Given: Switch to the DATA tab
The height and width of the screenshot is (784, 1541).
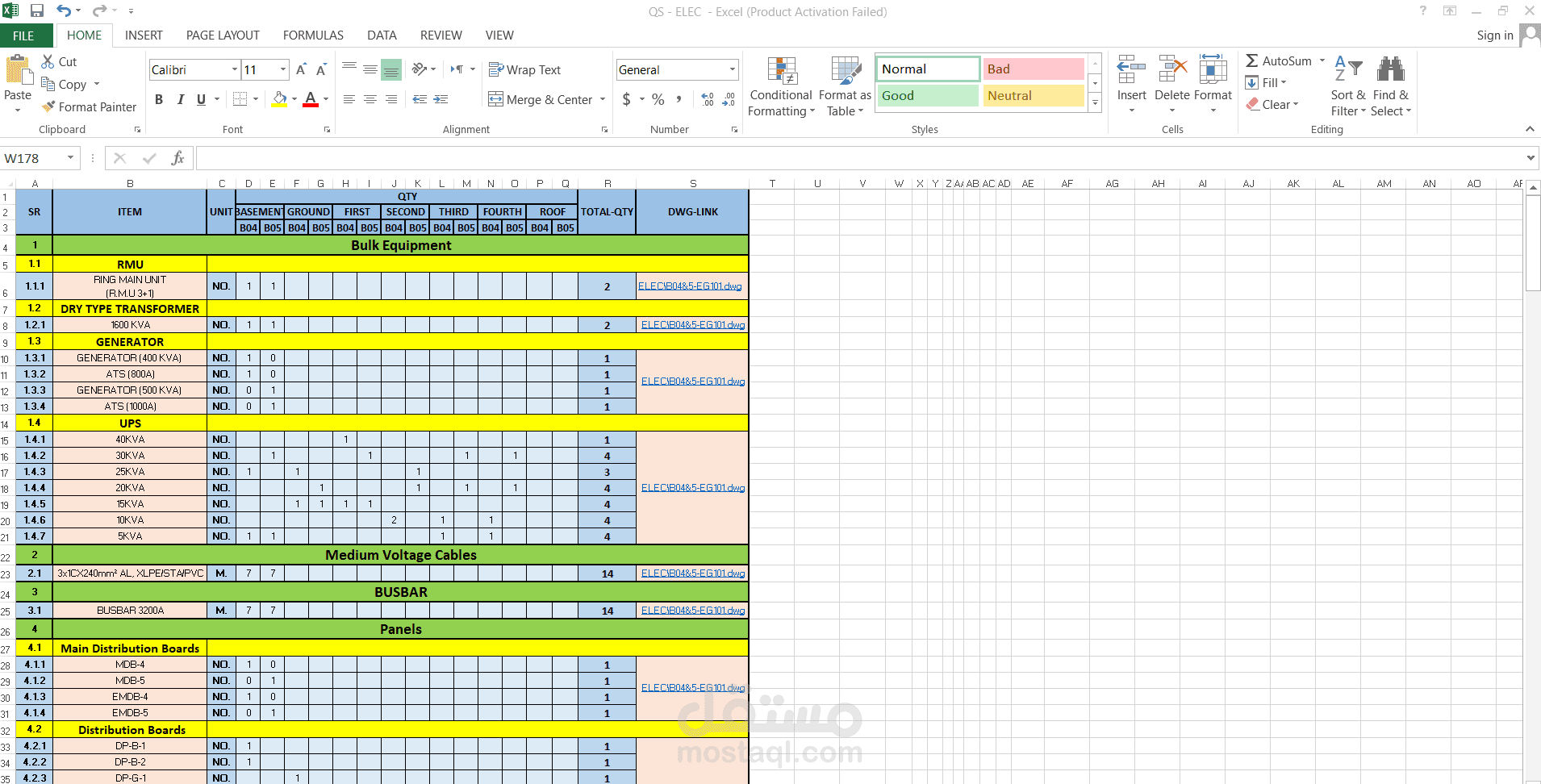Looking at the screenshot, I should pos(382,35).
